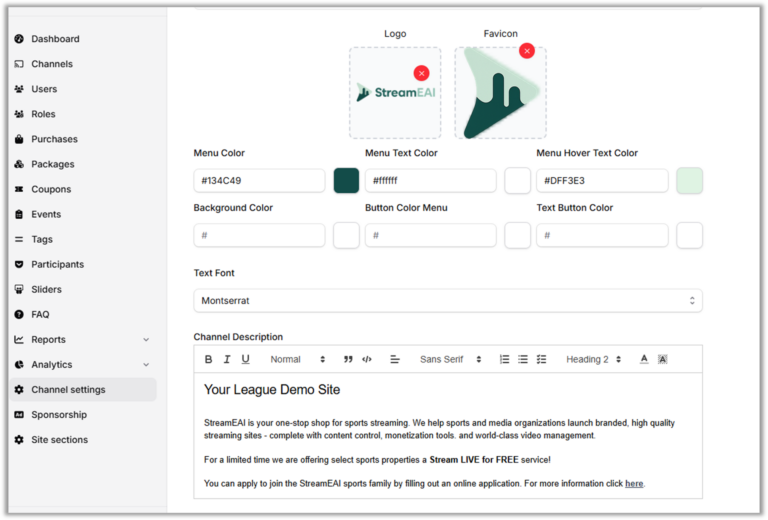Open the Sans Serif font dropdown

pyautogui.click(x=450, y=359)
